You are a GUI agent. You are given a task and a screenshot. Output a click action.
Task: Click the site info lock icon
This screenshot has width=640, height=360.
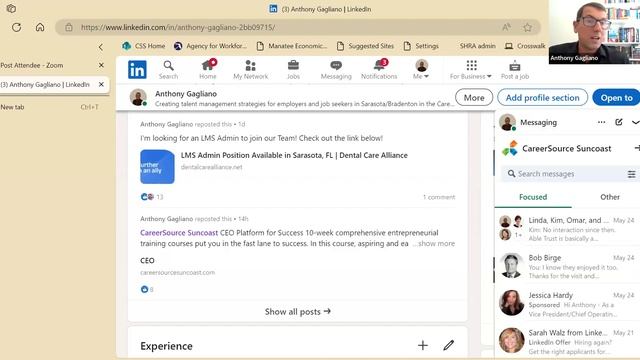click(x=69, y=27)
